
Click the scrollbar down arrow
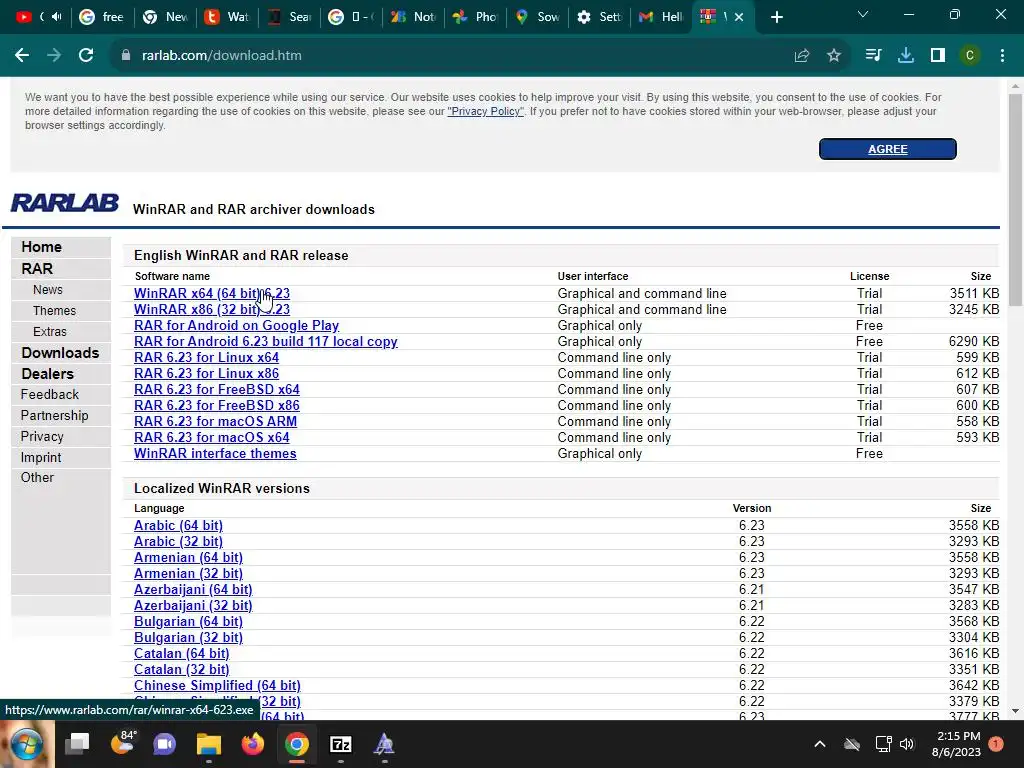[x=1015, y=711]
